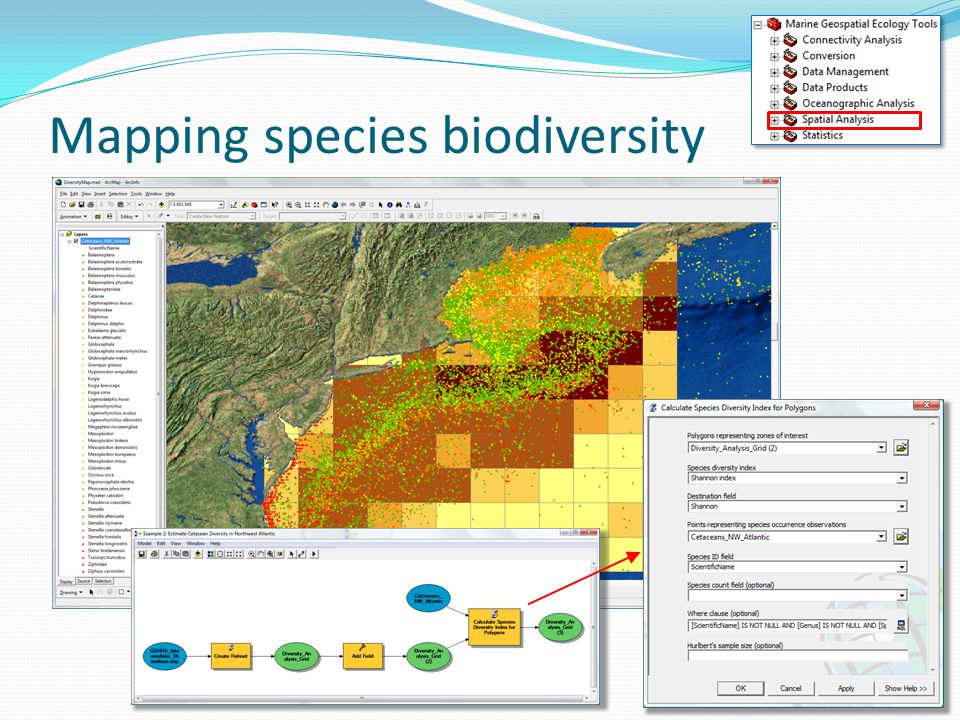
Task: Open the Editor dropdown menu
Action: 129,216
